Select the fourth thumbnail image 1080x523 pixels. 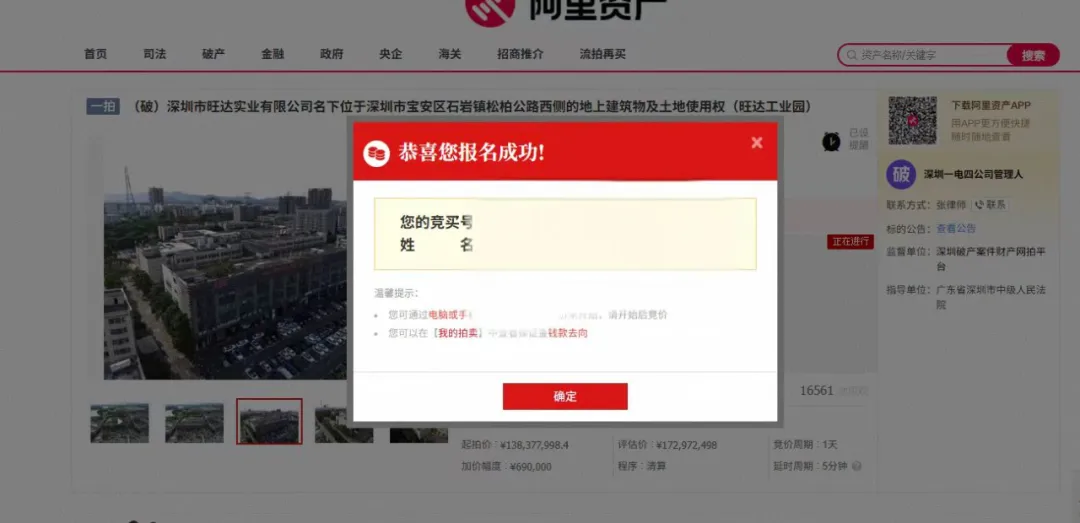[x=344, y=423]
